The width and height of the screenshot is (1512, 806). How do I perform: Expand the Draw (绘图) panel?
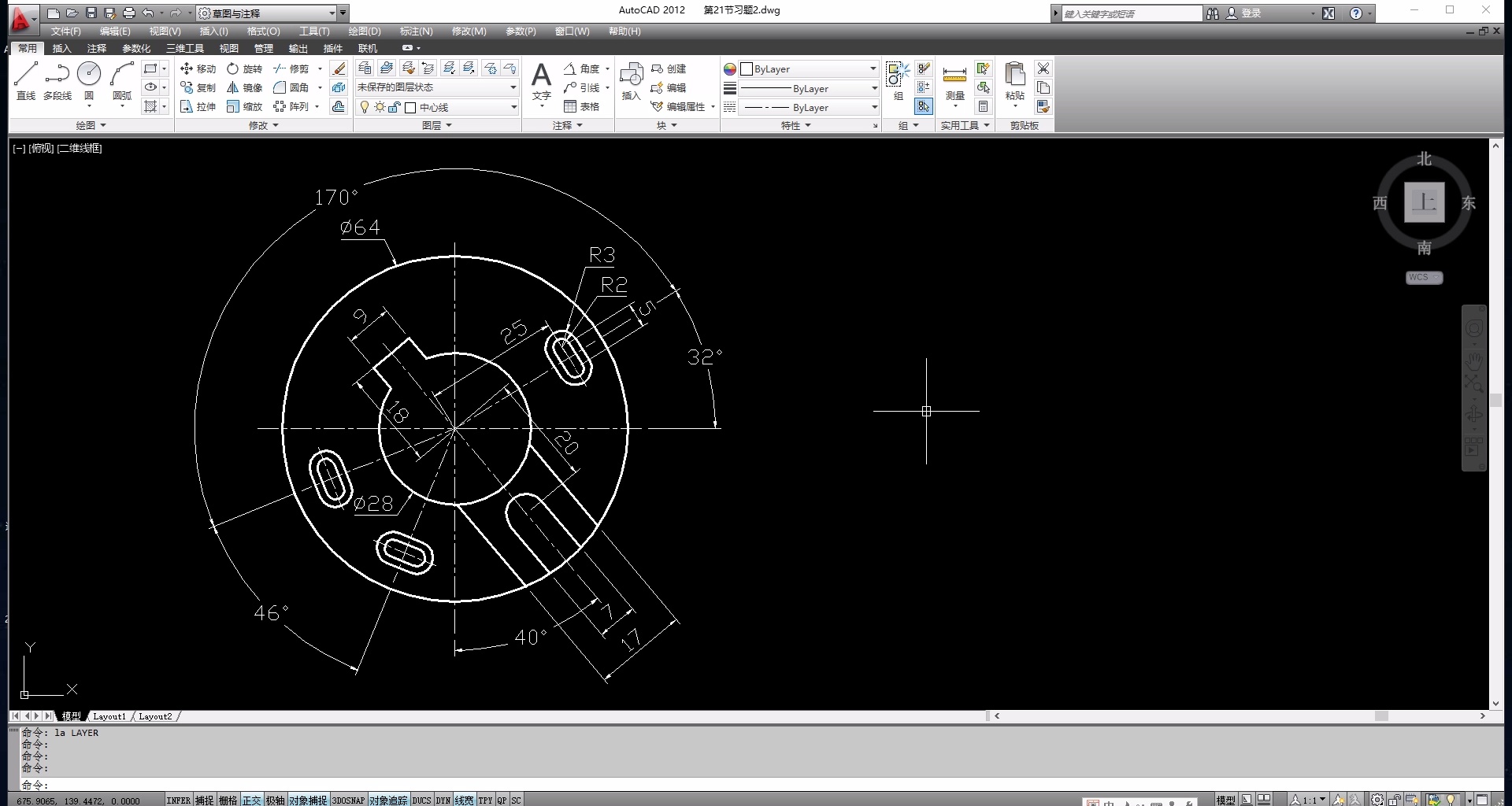(x=91, y=125)
